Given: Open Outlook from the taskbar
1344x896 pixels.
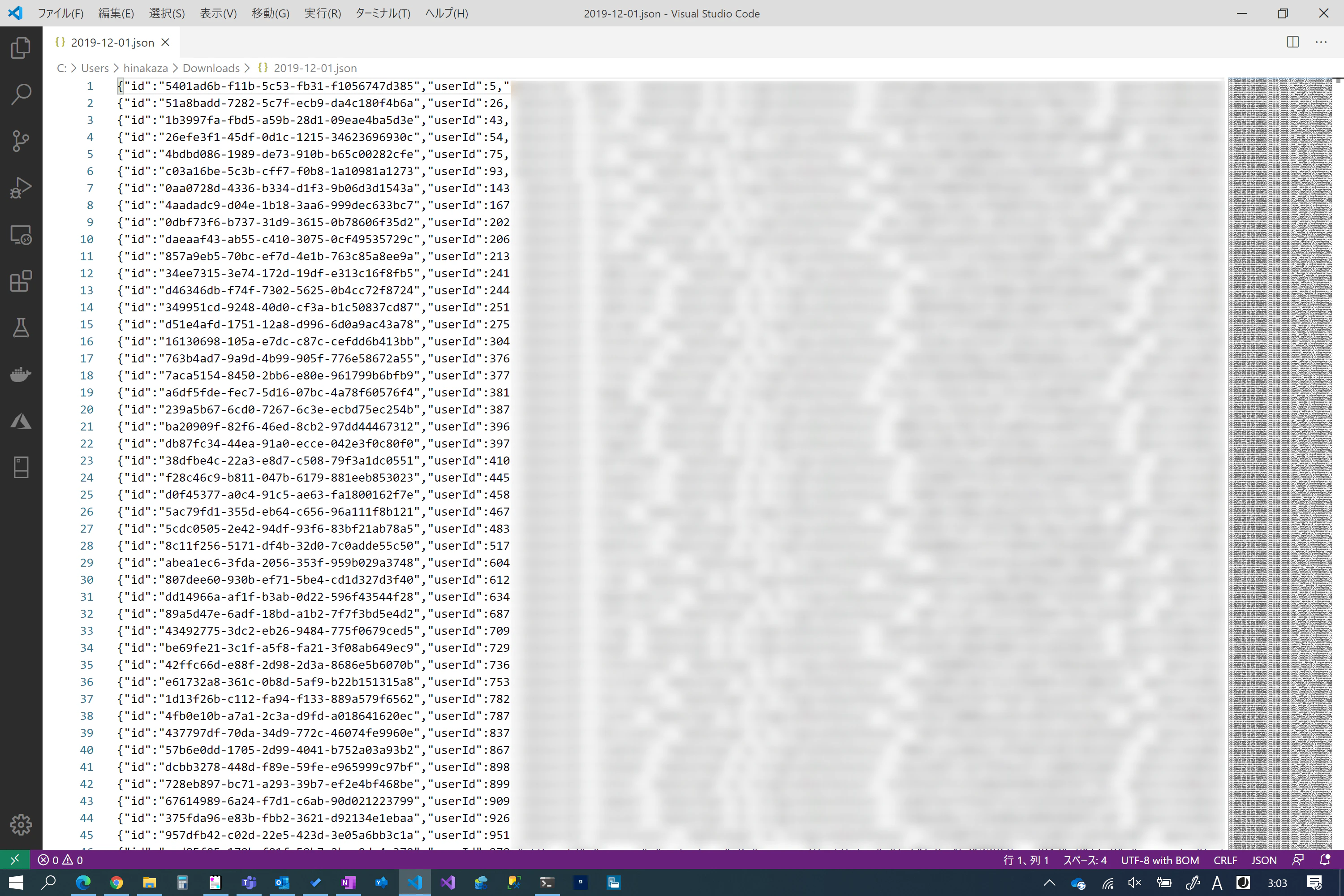Looking at the screenshot, I should (282, 882).
